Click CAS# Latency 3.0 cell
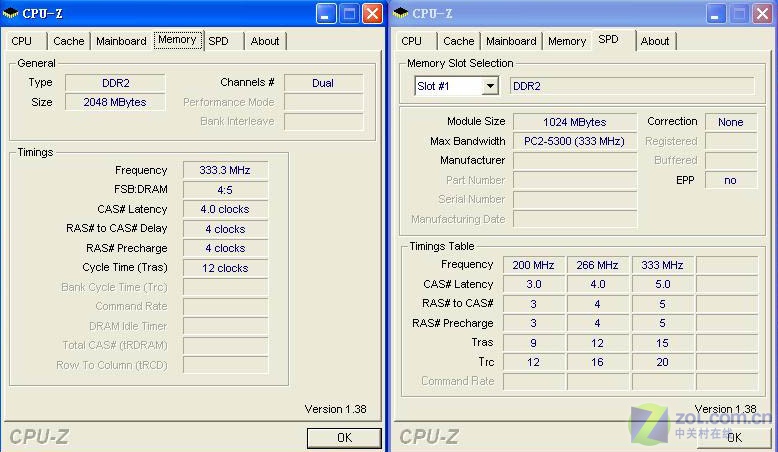778x452 pixels. coord(533,284)
